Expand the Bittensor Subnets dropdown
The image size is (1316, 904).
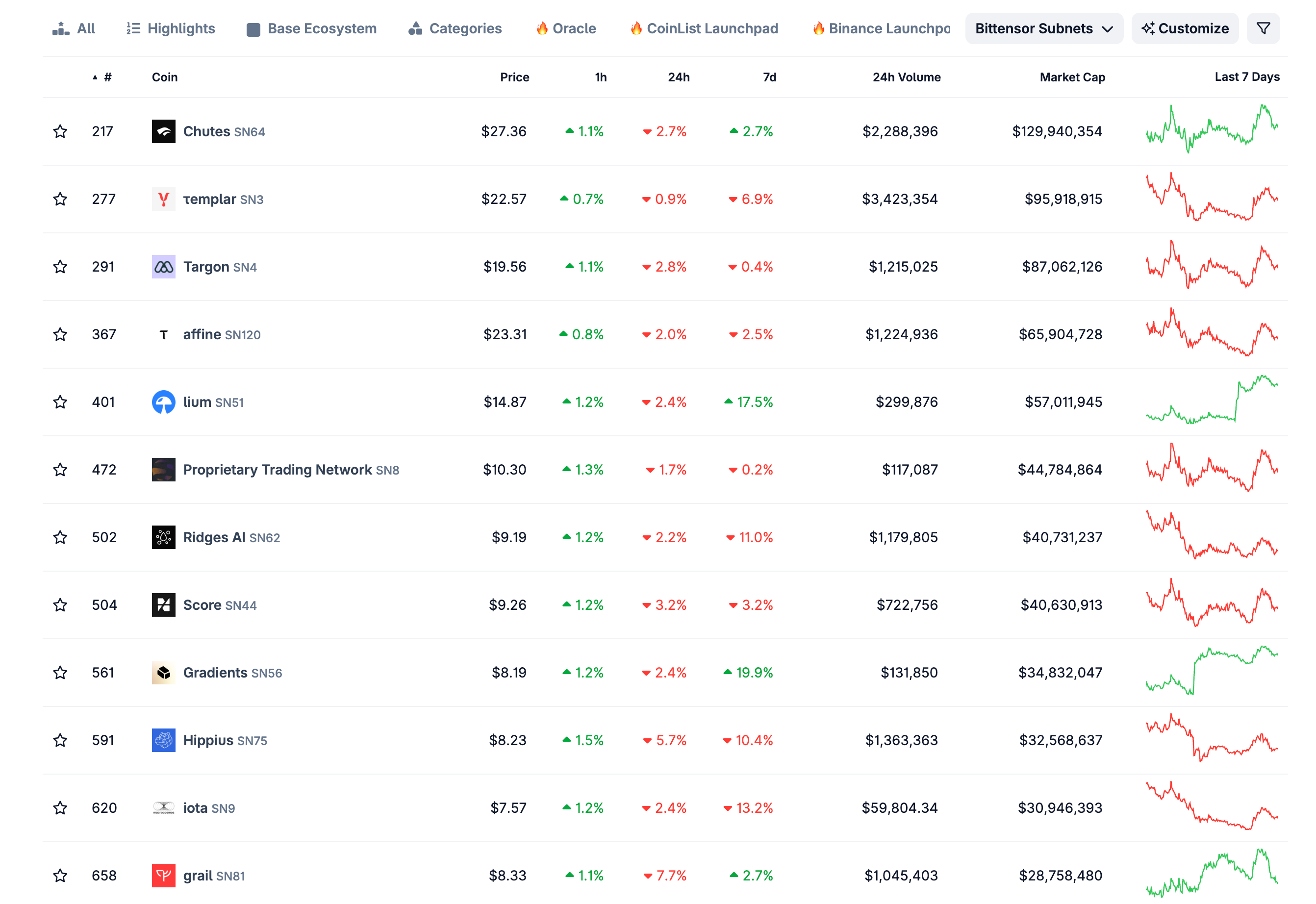(x=1043, y=28)
